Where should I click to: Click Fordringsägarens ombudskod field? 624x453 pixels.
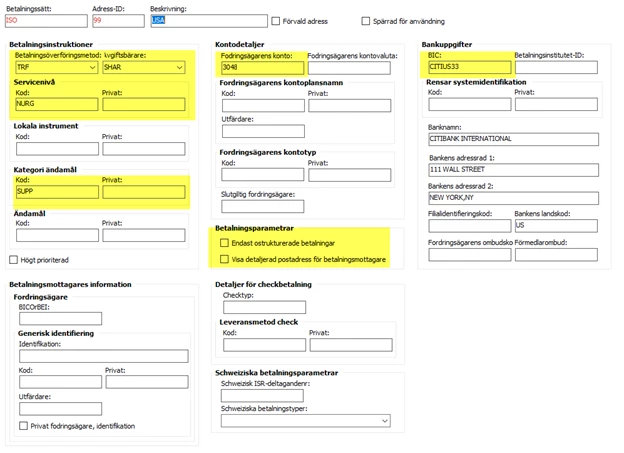pyautogui.click(x=470, y=254)
